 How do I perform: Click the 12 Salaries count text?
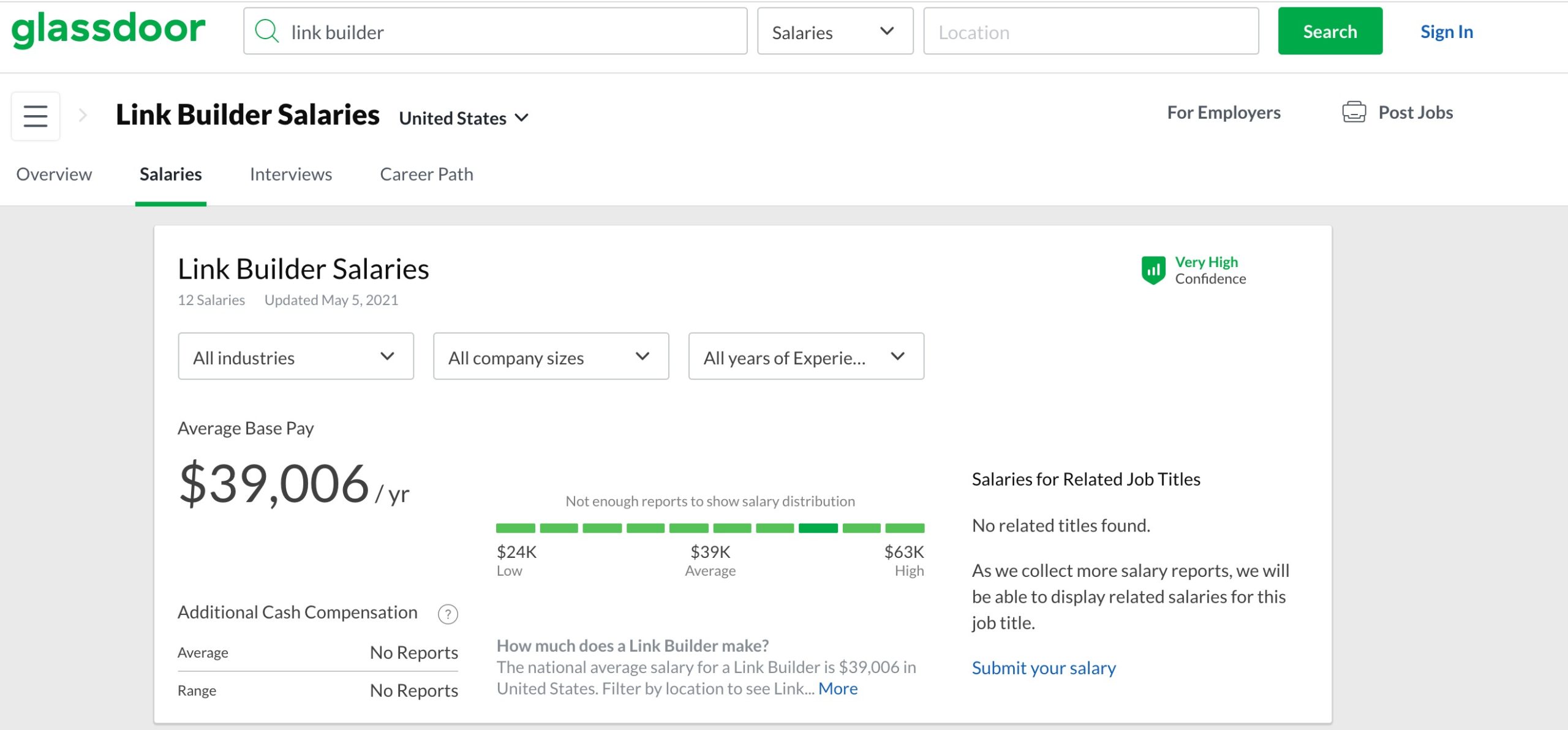[211, 300]
